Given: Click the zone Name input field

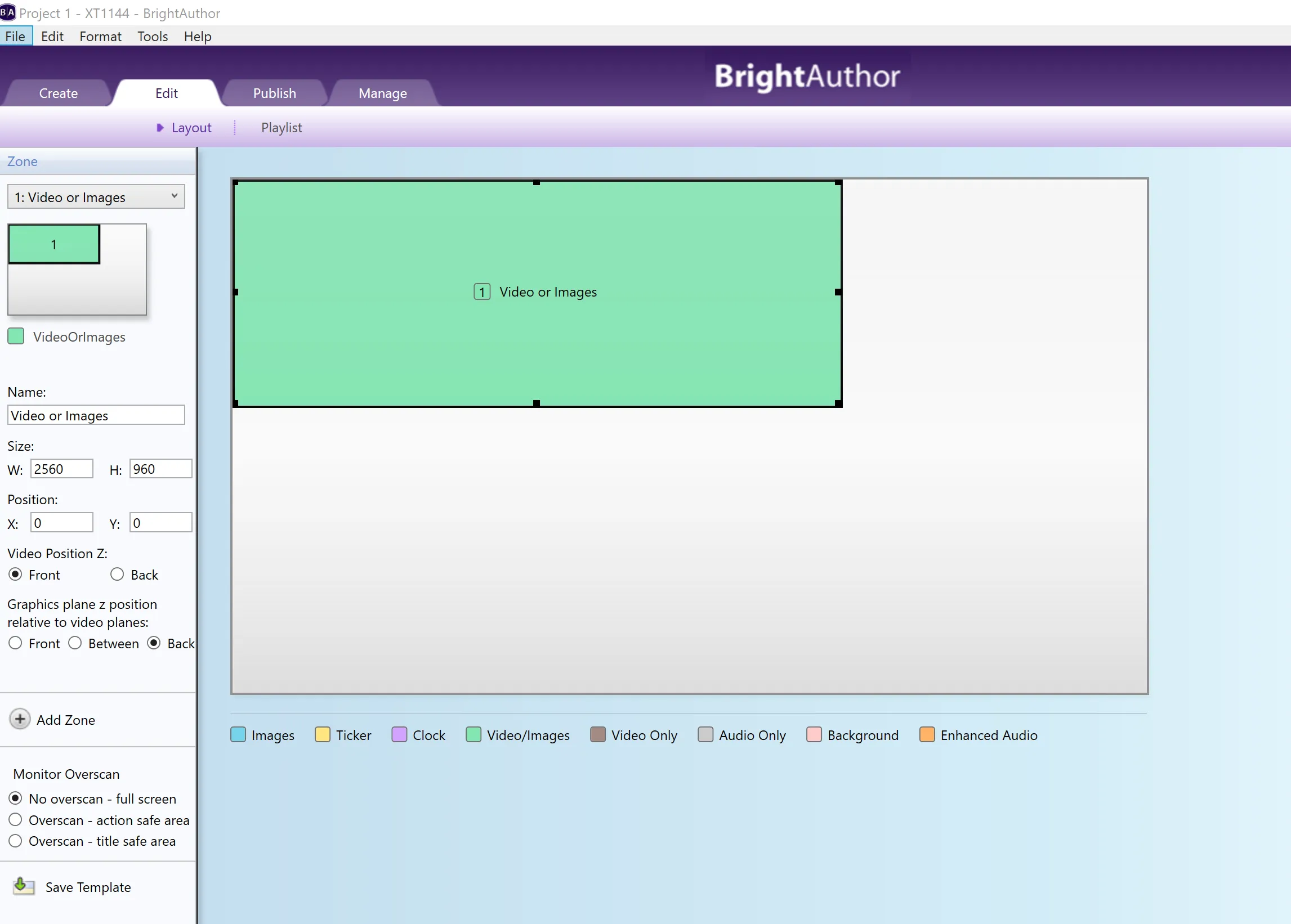Looking at the screenshot, I should pos(96,415).
